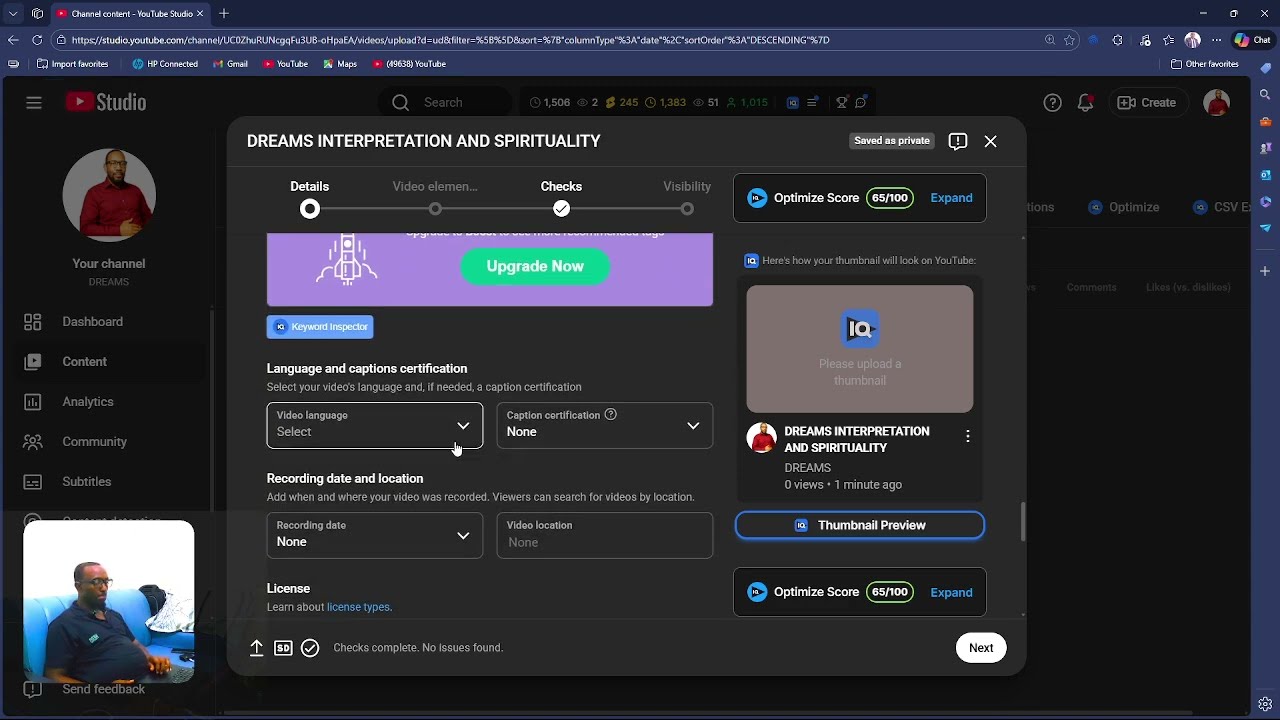Open the Gmail bookmark
This screenshot has height=720, width=1280.
229,64
